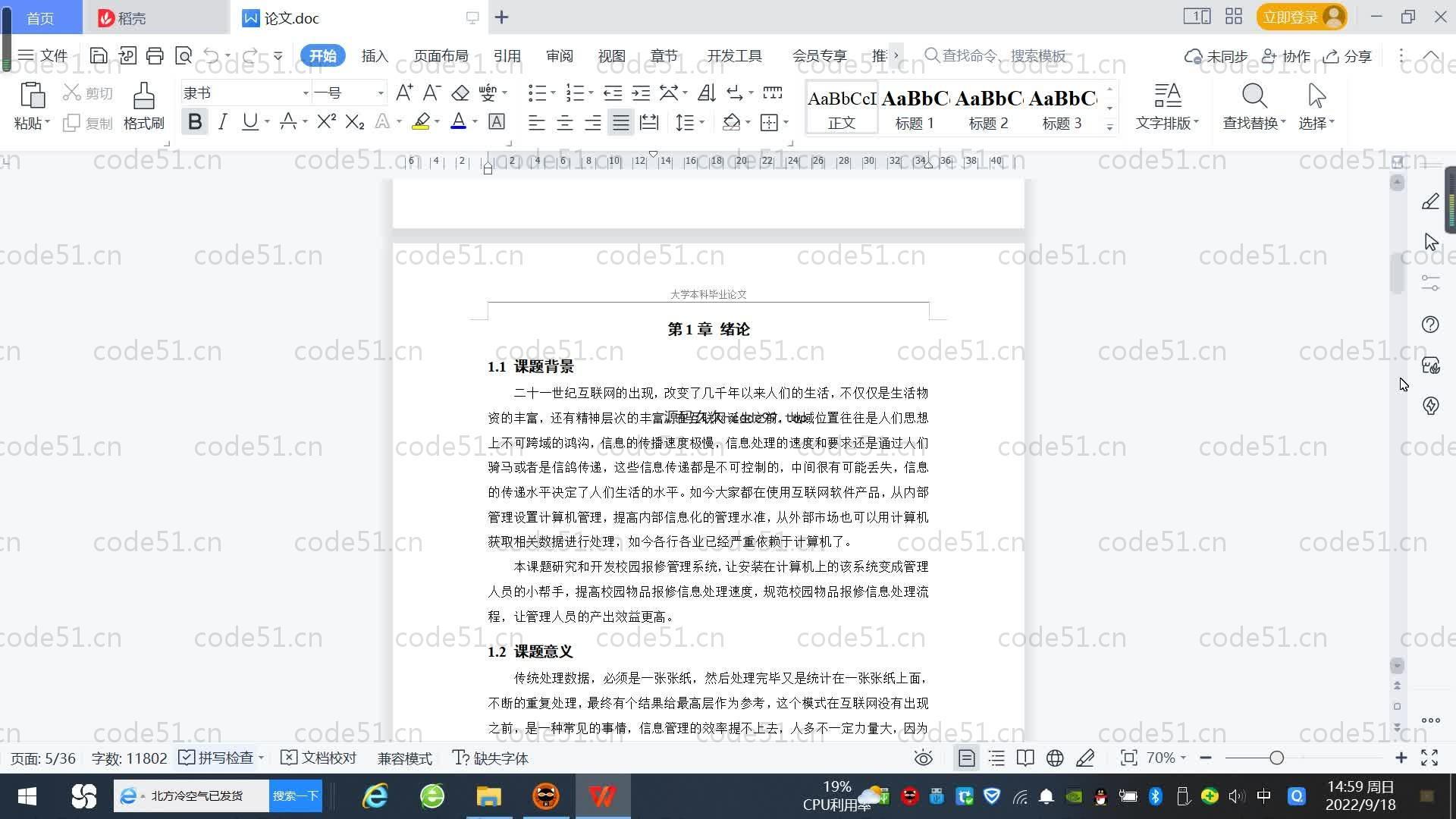Click the Select cursor tool icon

(x=1317, y=96)
